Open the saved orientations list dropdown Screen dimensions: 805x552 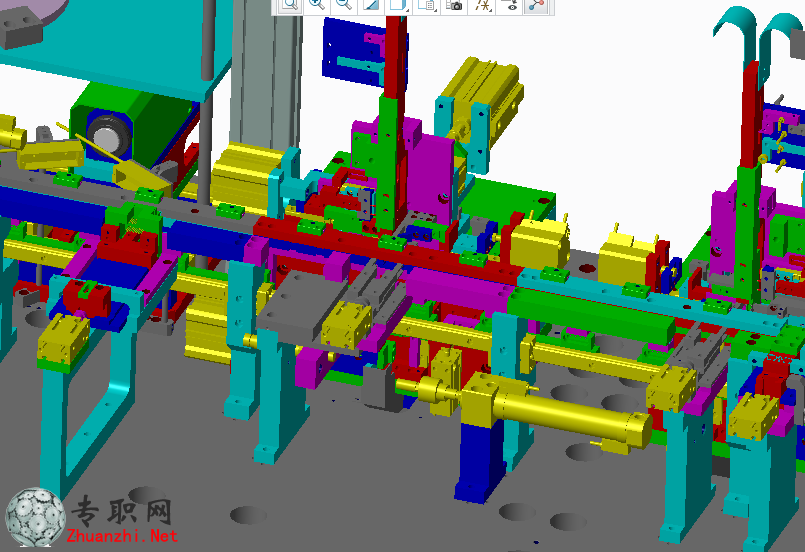pos(426,5)
